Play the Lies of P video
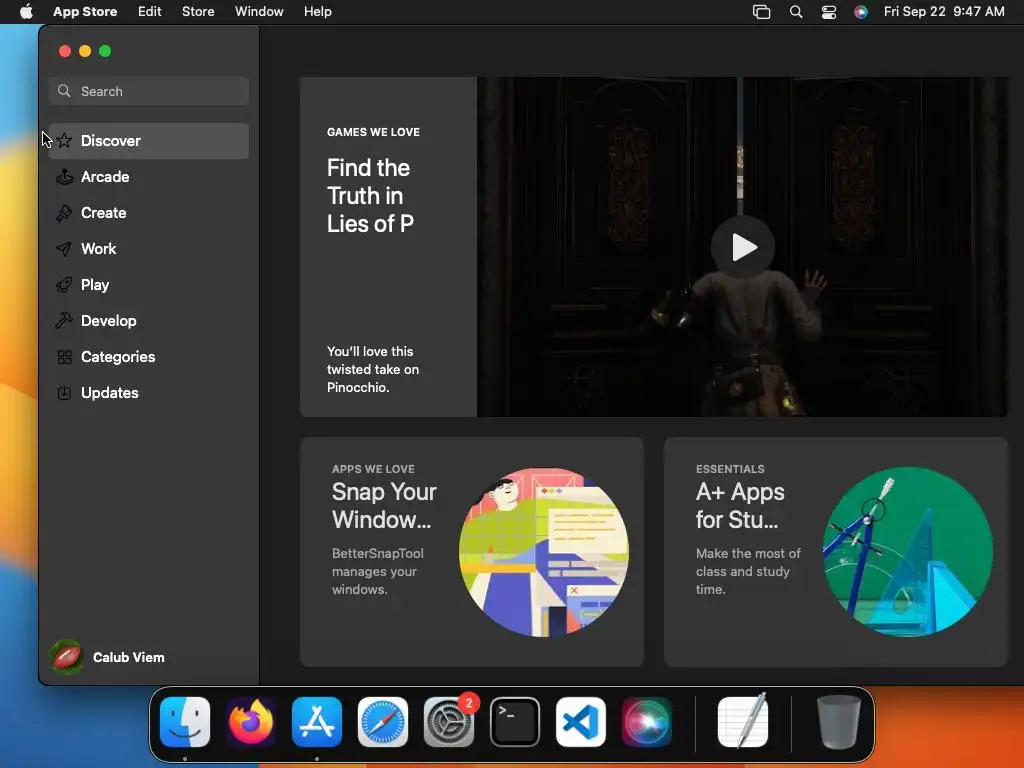 pyautogui.click(x=743, y=247)
